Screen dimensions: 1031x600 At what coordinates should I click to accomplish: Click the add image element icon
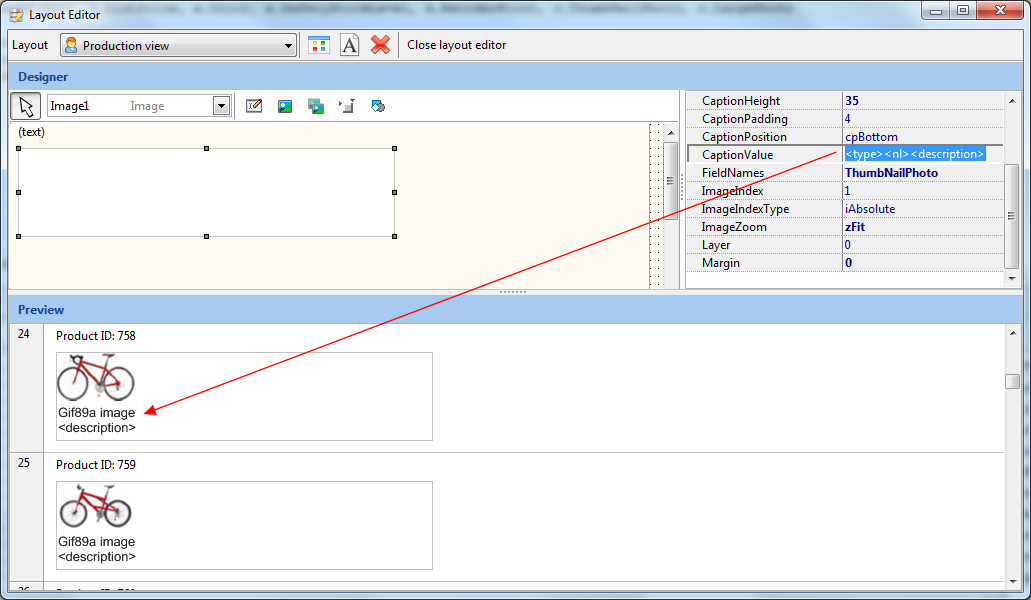(285, 106)
